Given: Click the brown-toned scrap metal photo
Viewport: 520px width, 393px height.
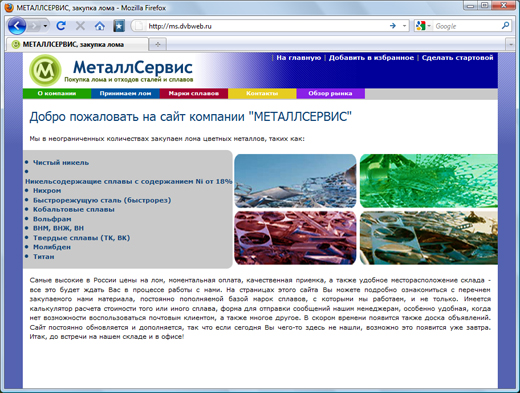Looking at the screenshot, I should (x=429, y=238).
